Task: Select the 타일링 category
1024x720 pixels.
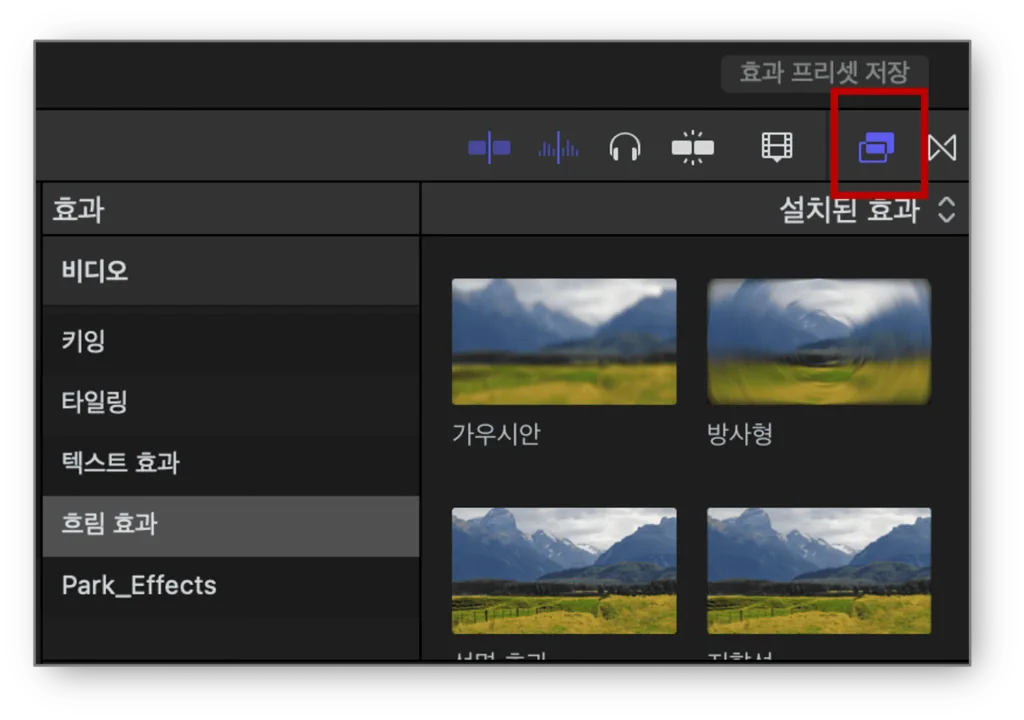Action: tap(231, 401)
